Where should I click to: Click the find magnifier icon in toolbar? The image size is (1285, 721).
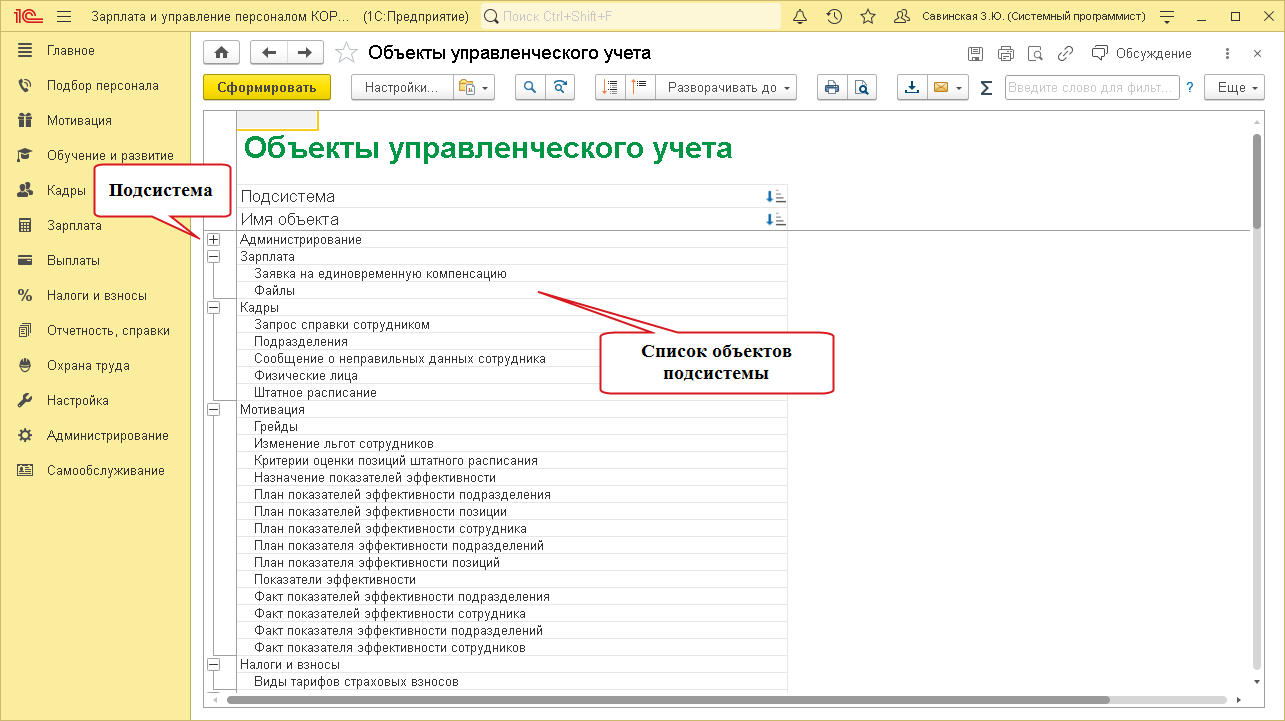pyautogui.click(x=530, y=88)
